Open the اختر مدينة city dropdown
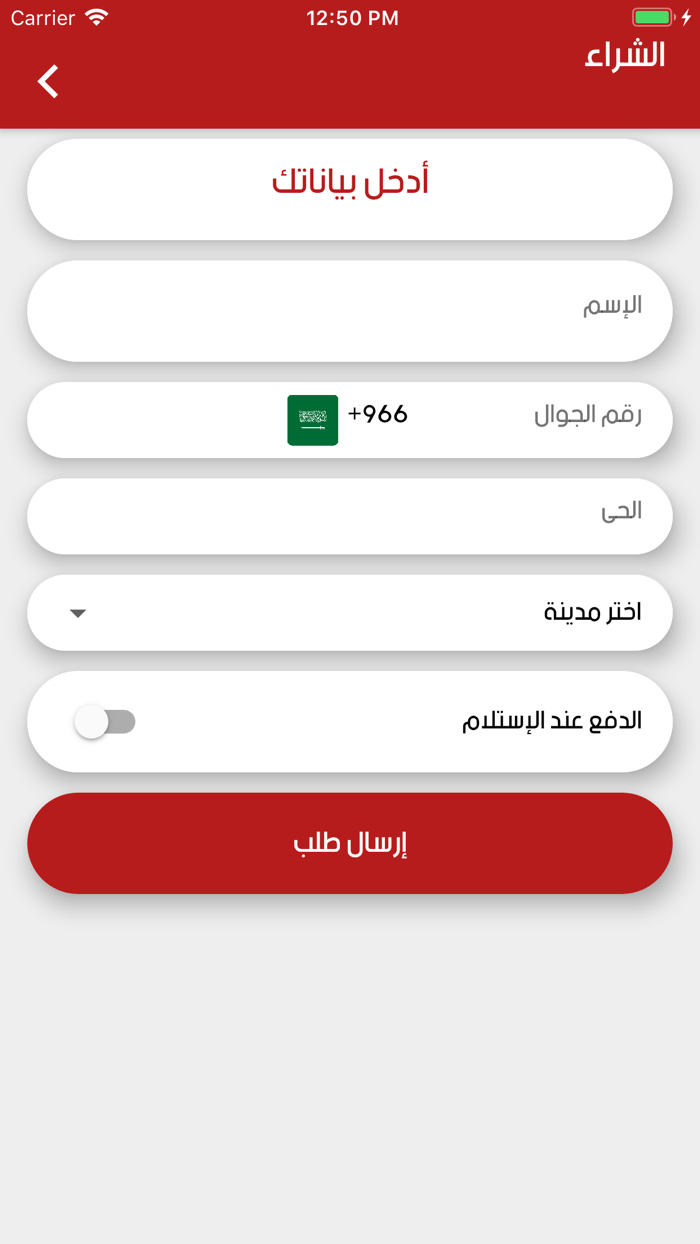The width and height of the screenshot is (700, 1244). [350, 613]
